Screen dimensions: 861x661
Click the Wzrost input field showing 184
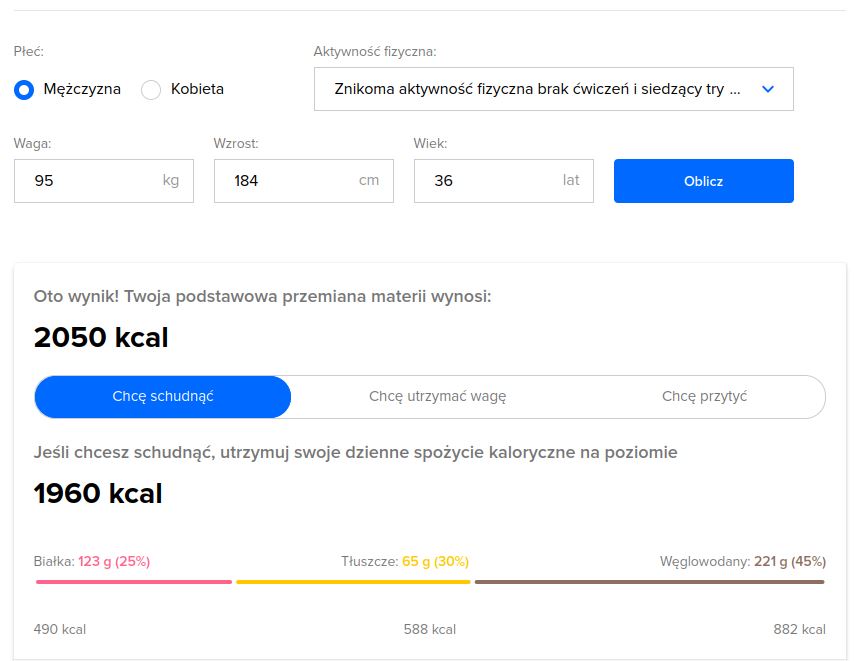[x=304, y=181]
